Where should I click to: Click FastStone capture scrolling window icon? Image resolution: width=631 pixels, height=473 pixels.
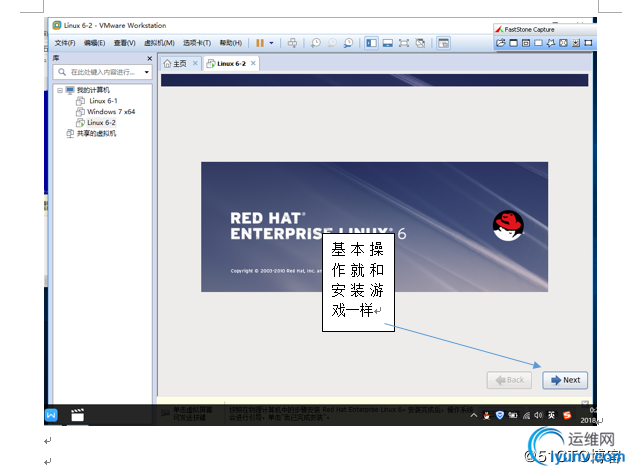(x=576, y=43)
